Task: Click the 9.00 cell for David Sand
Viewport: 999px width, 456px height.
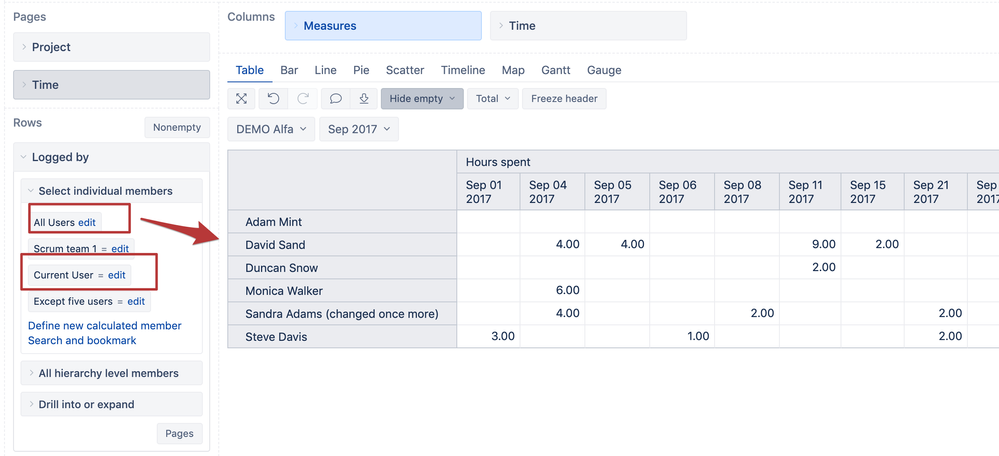Action: click(810, 245)
